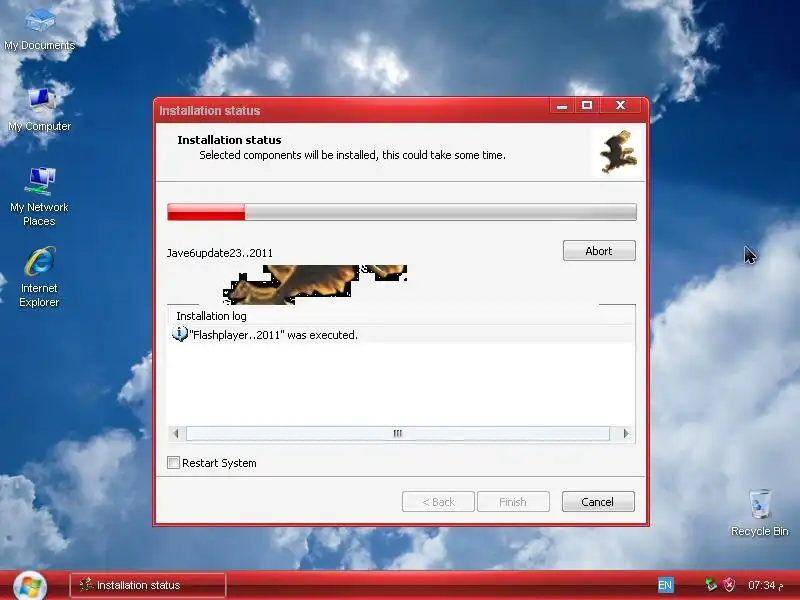800x600 pixels.
Task: Click the green network tray icon
Action: 711,585
